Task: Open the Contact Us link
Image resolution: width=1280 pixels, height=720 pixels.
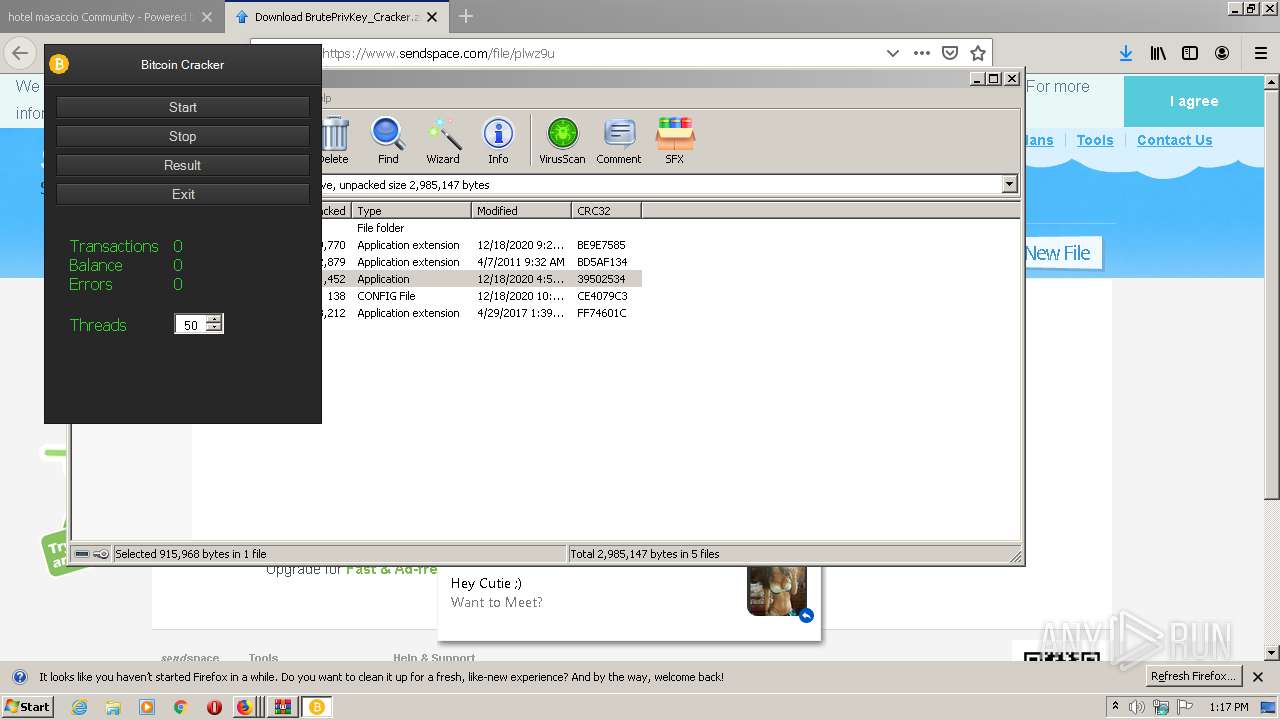Action: click(1175, 140)
